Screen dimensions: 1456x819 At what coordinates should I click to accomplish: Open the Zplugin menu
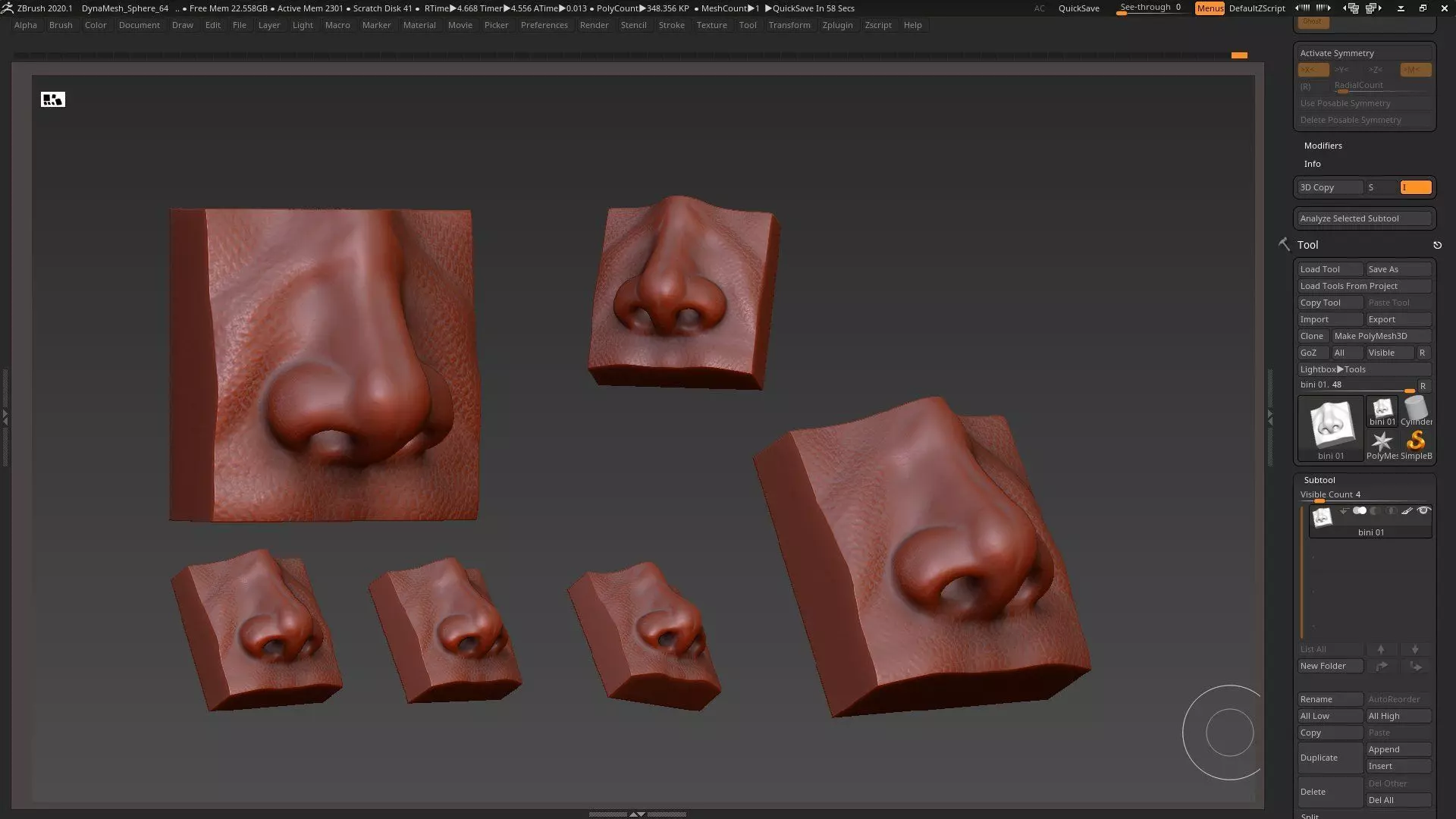[x=837, y=25]
